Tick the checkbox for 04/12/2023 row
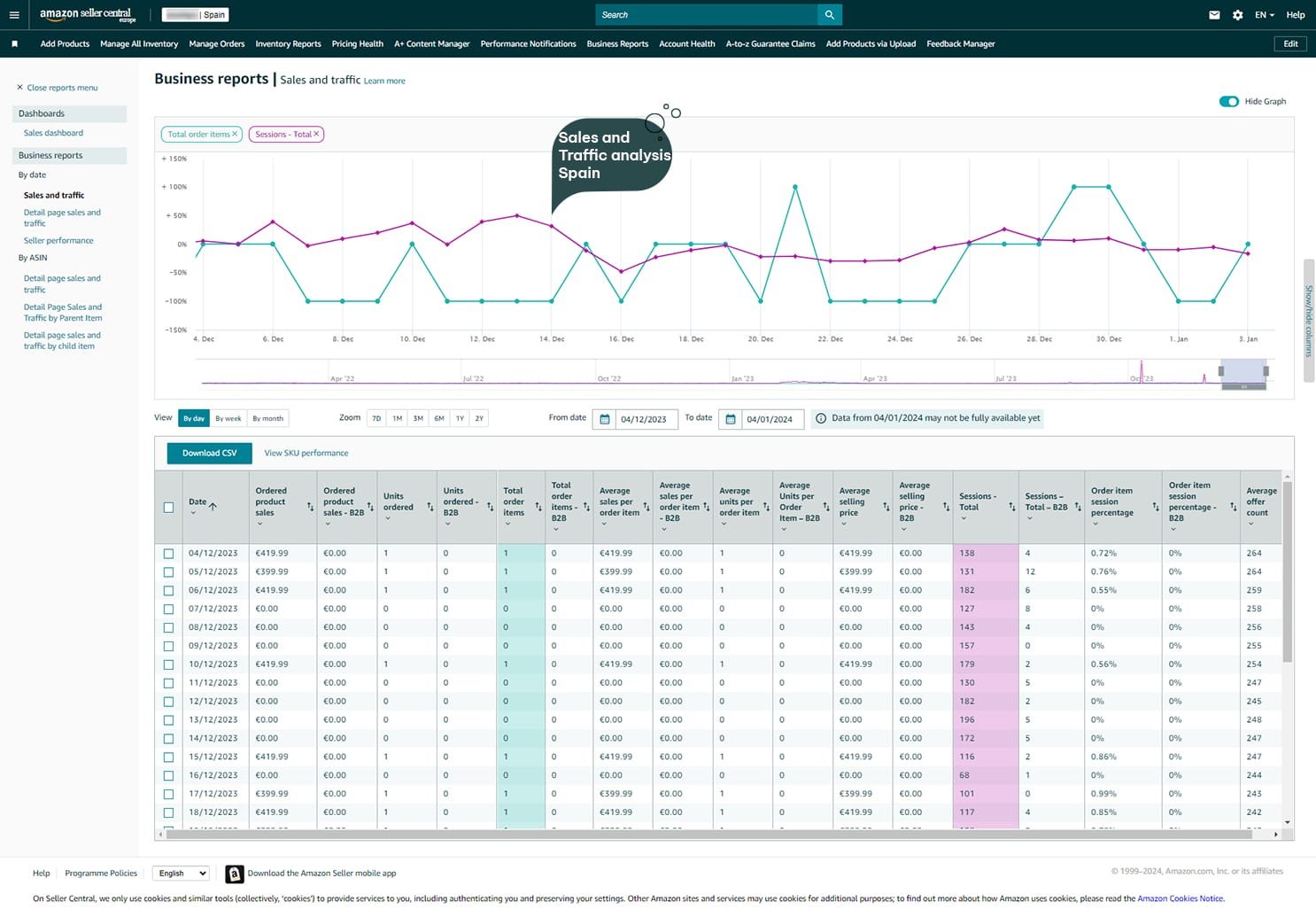Screen dimensions: 1316x909 (x=168, y=553)
